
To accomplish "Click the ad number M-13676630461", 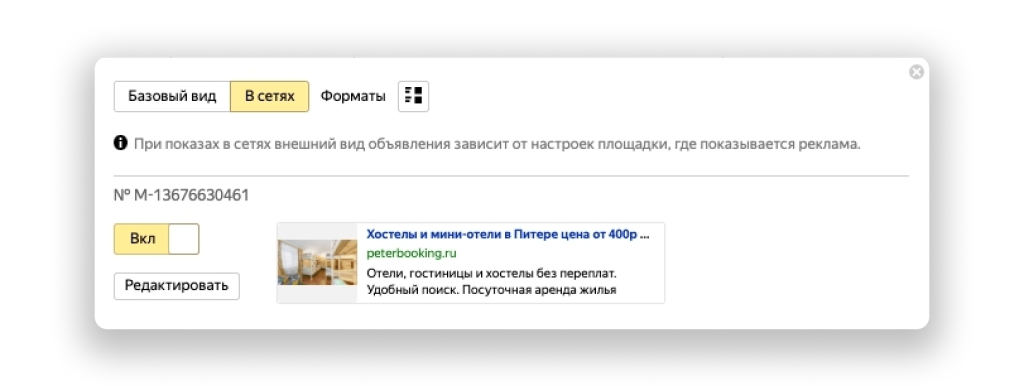I will (191, 195).
